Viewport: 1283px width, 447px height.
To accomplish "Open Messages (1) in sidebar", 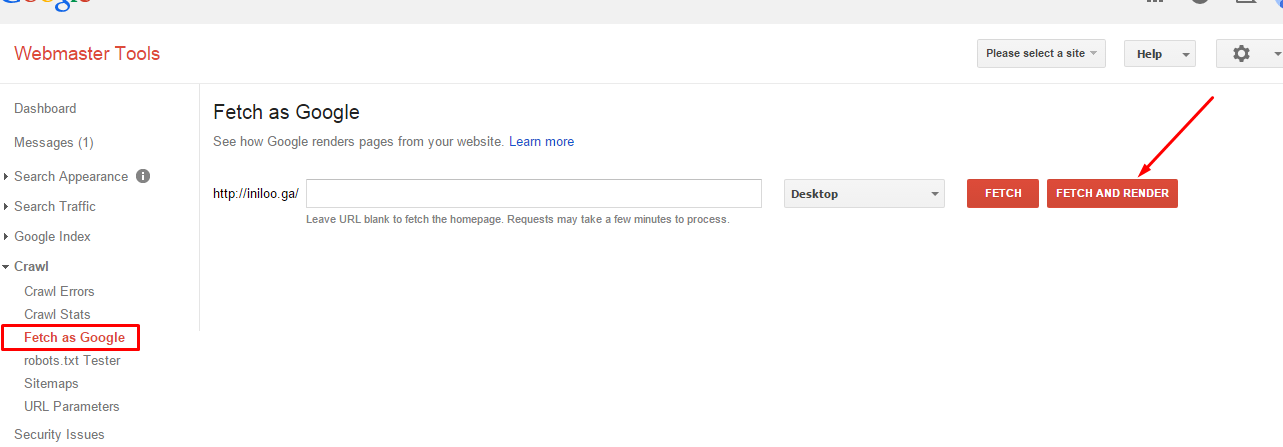I will 53,143.
